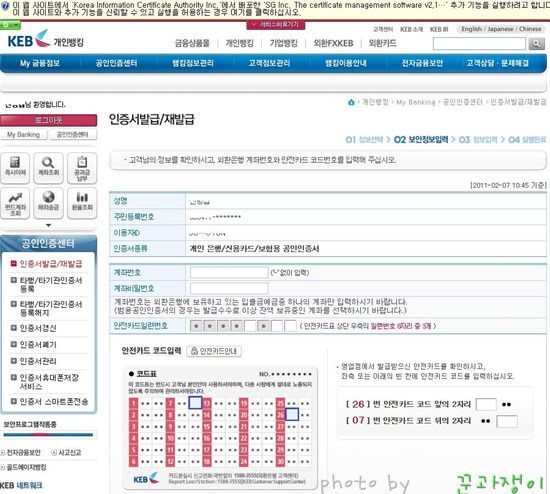This screenshot has height=494, width=550.
Task: Open the KEB IR link at the top
Action: [439, 29]
